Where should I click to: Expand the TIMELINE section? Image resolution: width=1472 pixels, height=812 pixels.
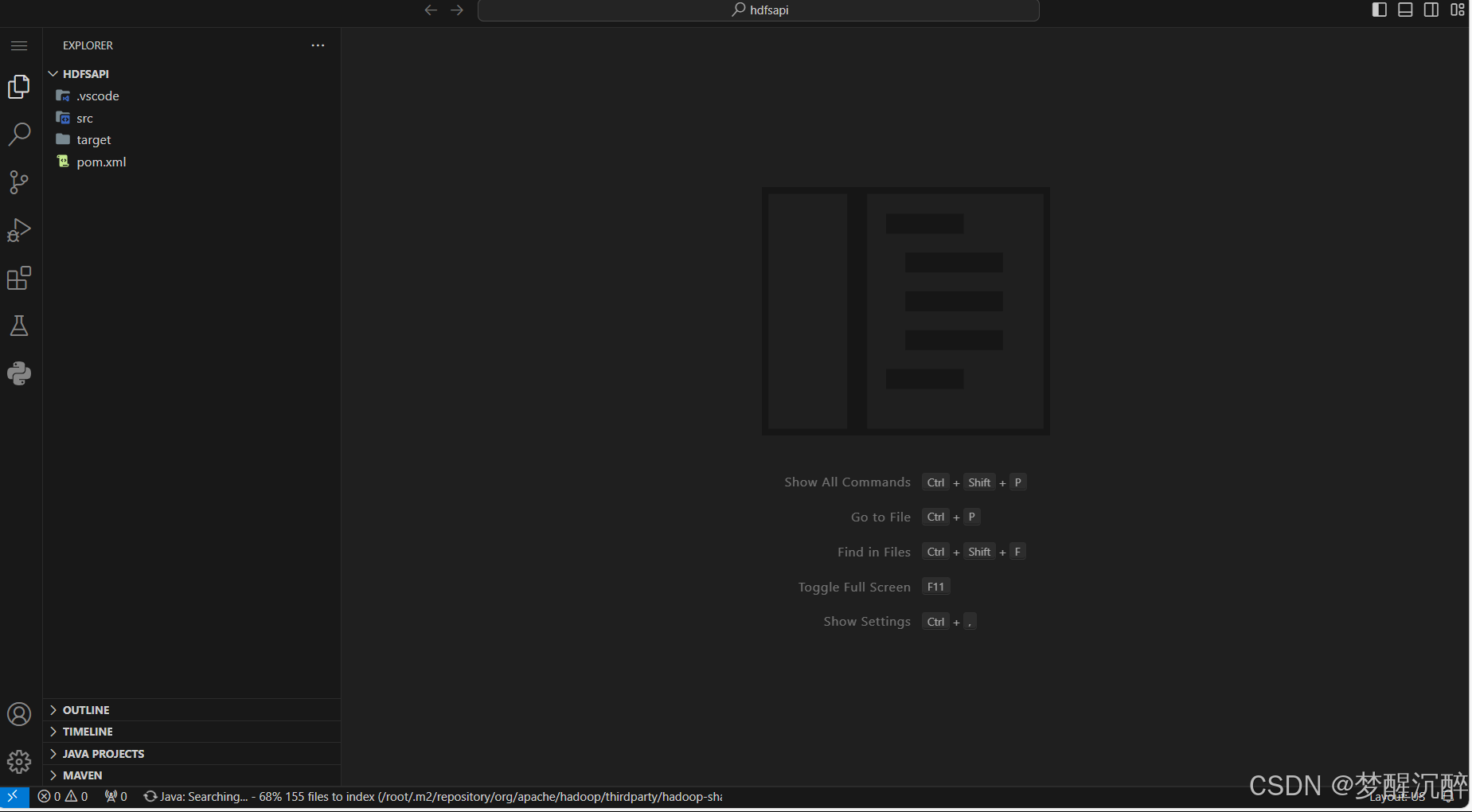tap(192, 732)
